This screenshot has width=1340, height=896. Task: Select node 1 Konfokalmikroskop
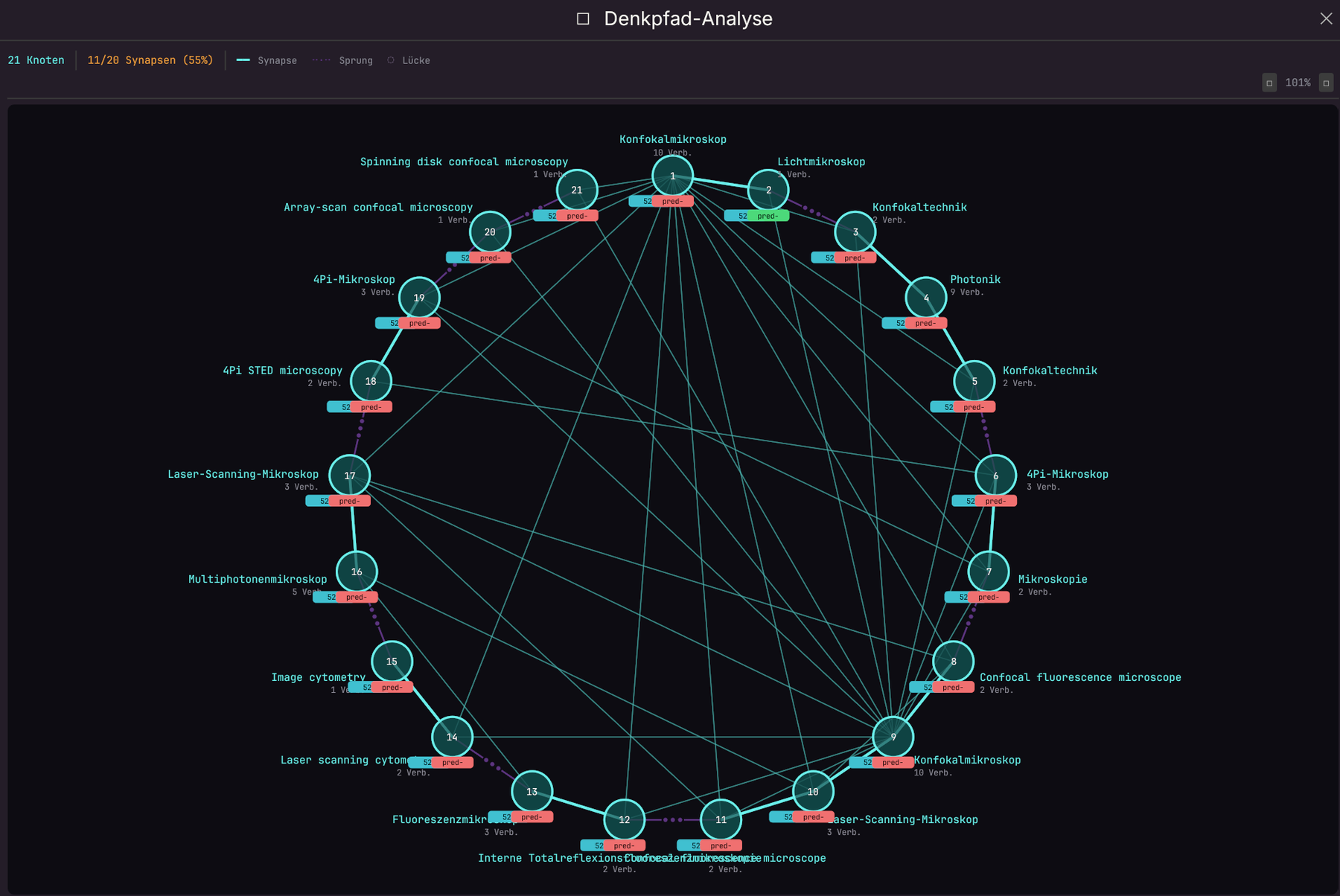pos(672,176)
